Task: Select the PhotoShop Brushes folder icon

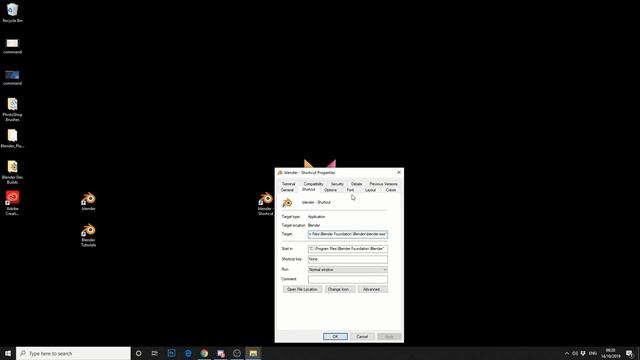Action: pyautogui.click(x=12, y=109)
